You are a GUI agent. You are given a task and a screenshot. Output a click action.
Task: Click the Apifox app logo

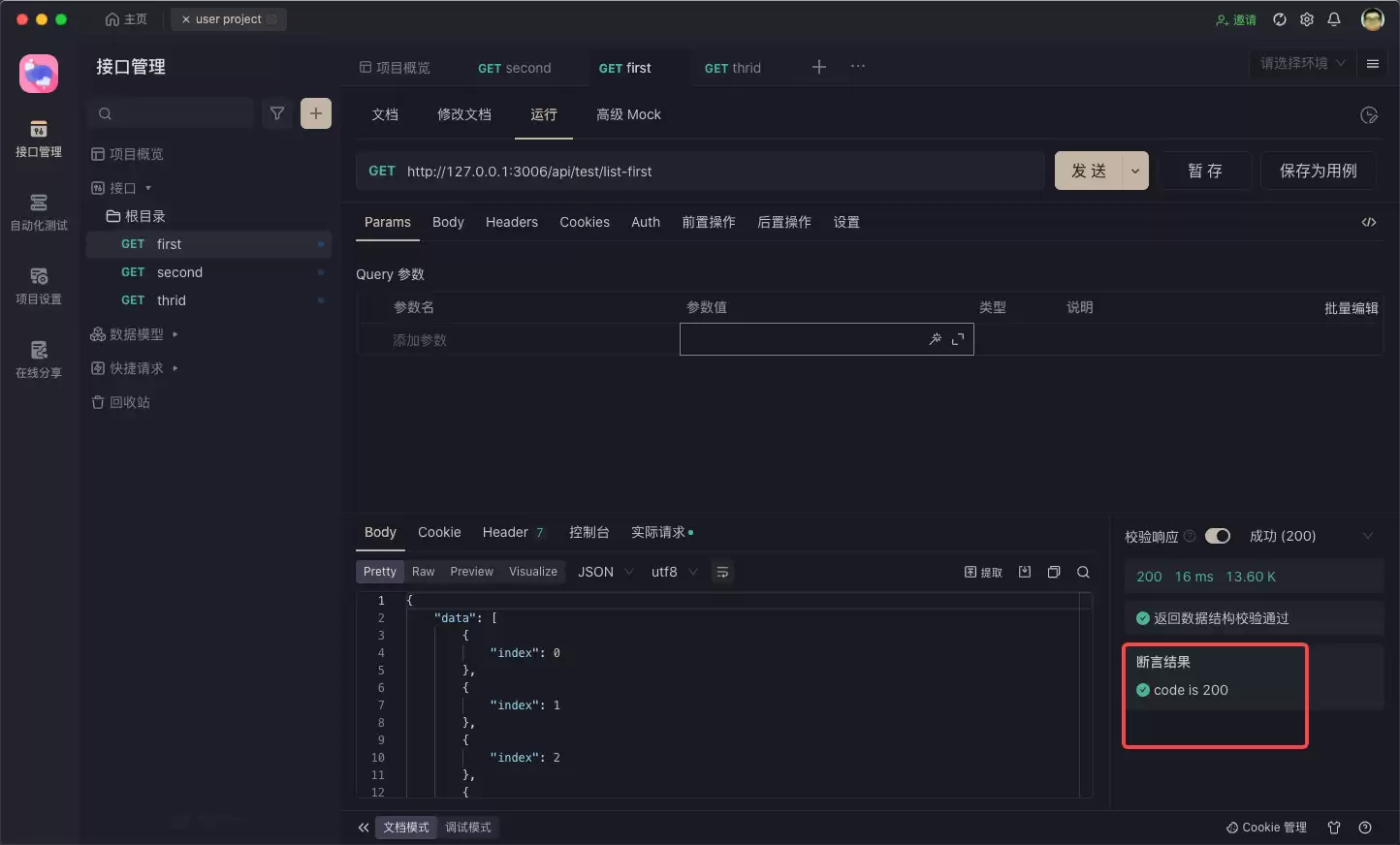[39, 74]
